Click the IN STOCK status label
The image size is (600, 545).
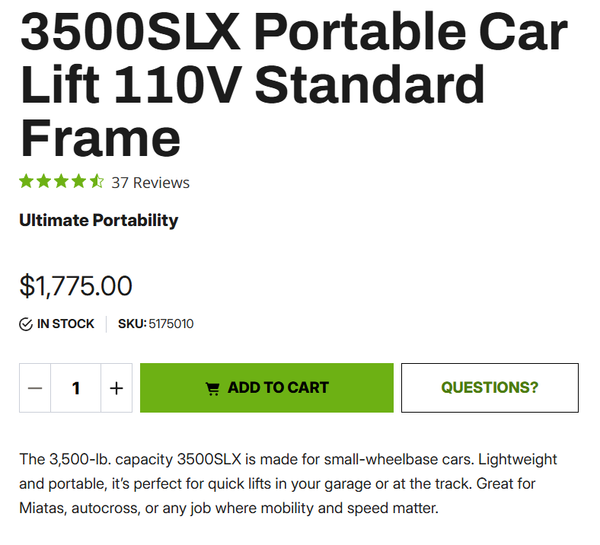[66, 324]
